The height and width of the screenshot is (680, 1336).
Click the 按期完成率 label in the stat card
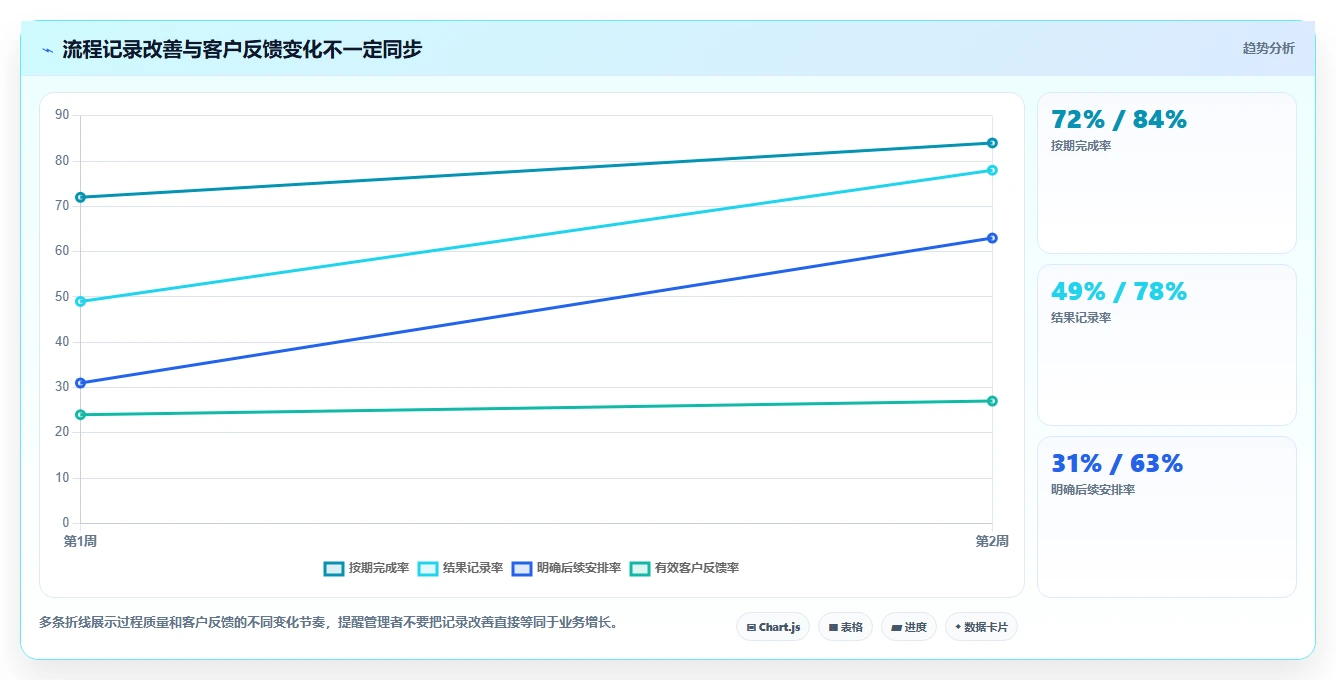1081,146
